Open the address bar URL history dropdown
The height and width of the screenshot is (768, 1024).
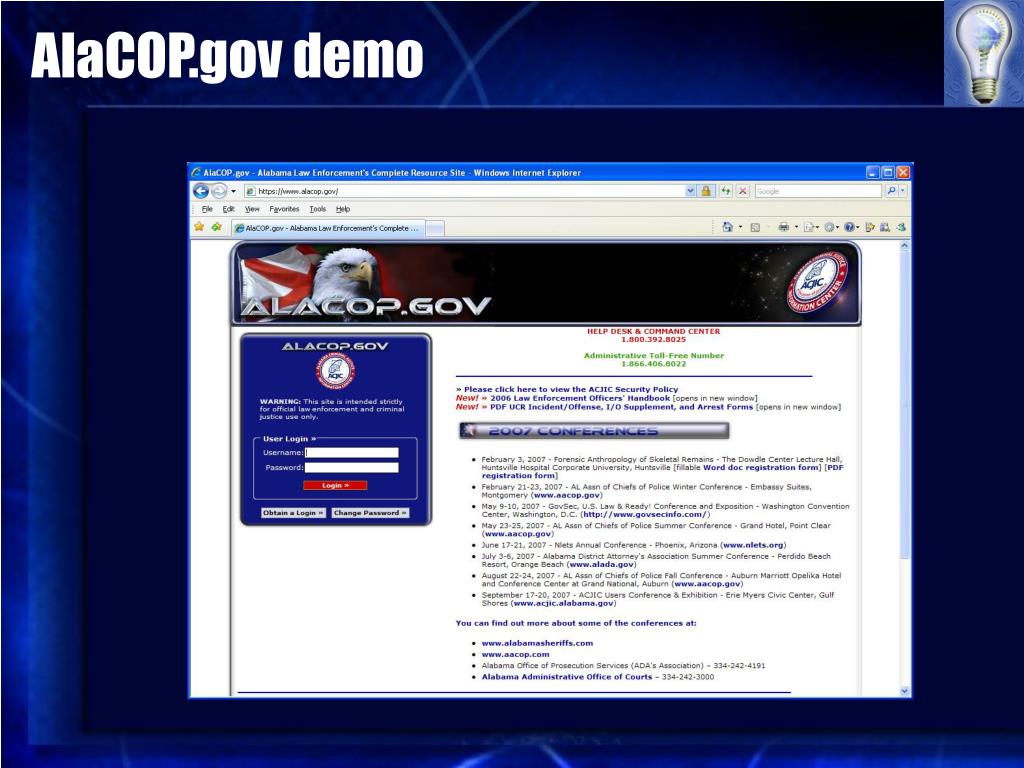(690, 191)
